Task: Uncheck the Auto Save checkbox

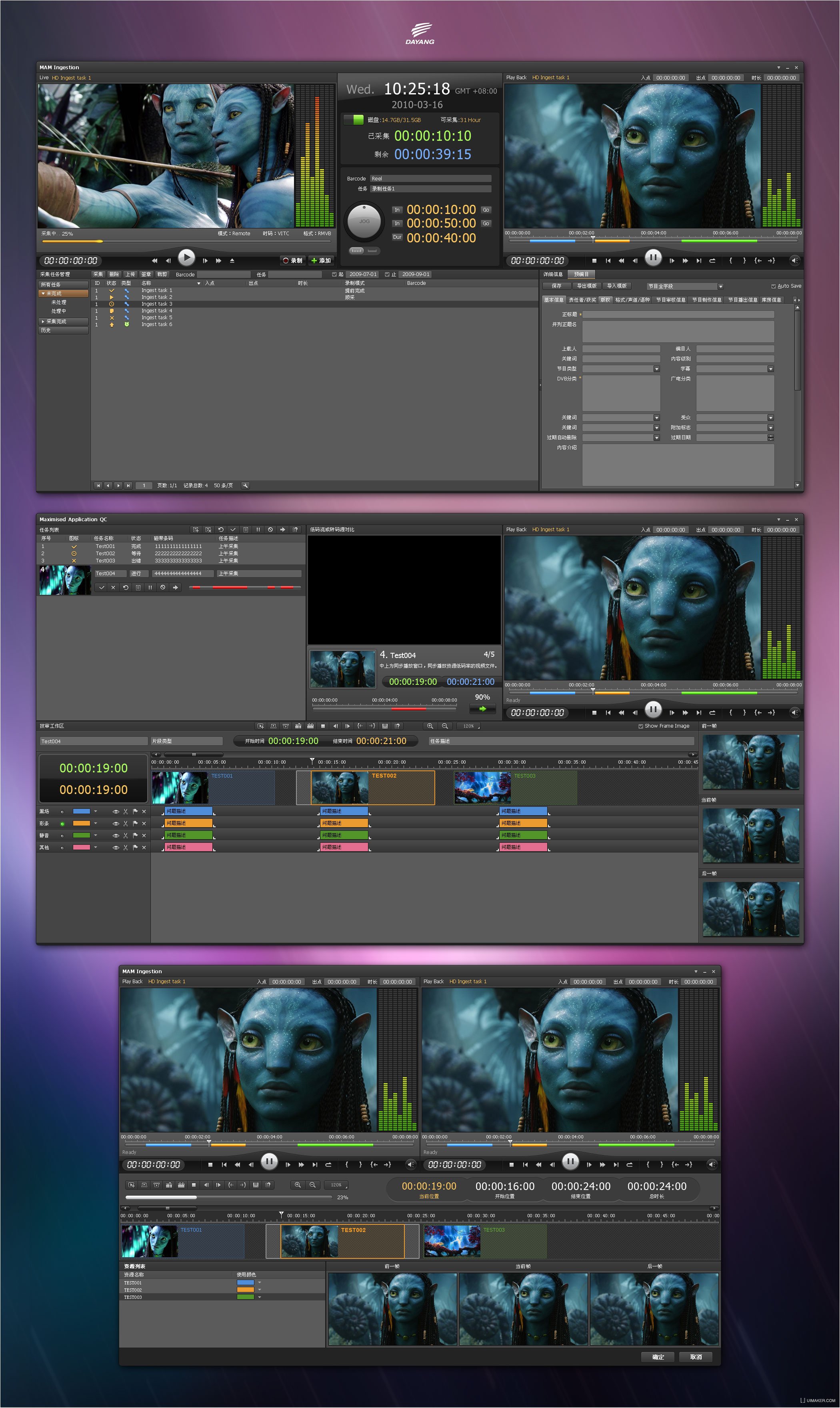Action: pos(773,286)
